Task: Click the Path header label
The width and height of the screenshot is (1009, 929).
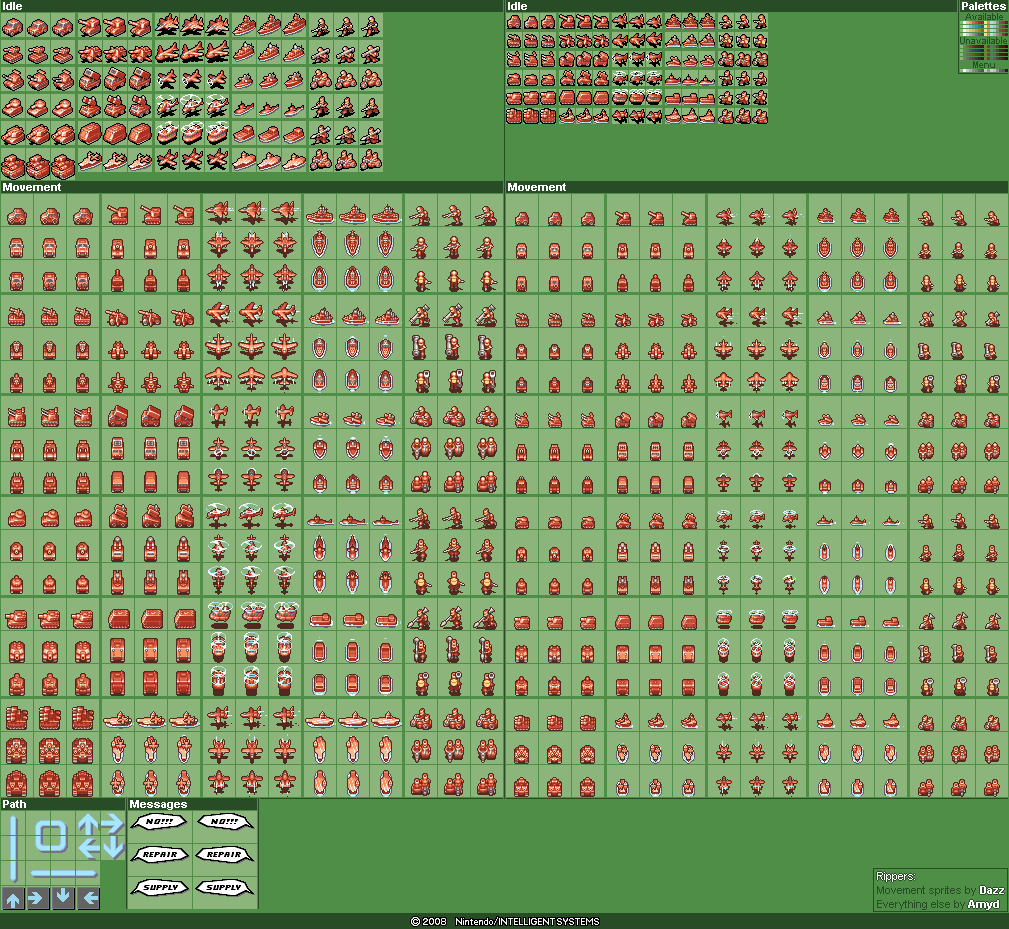Action: point(14,804)
